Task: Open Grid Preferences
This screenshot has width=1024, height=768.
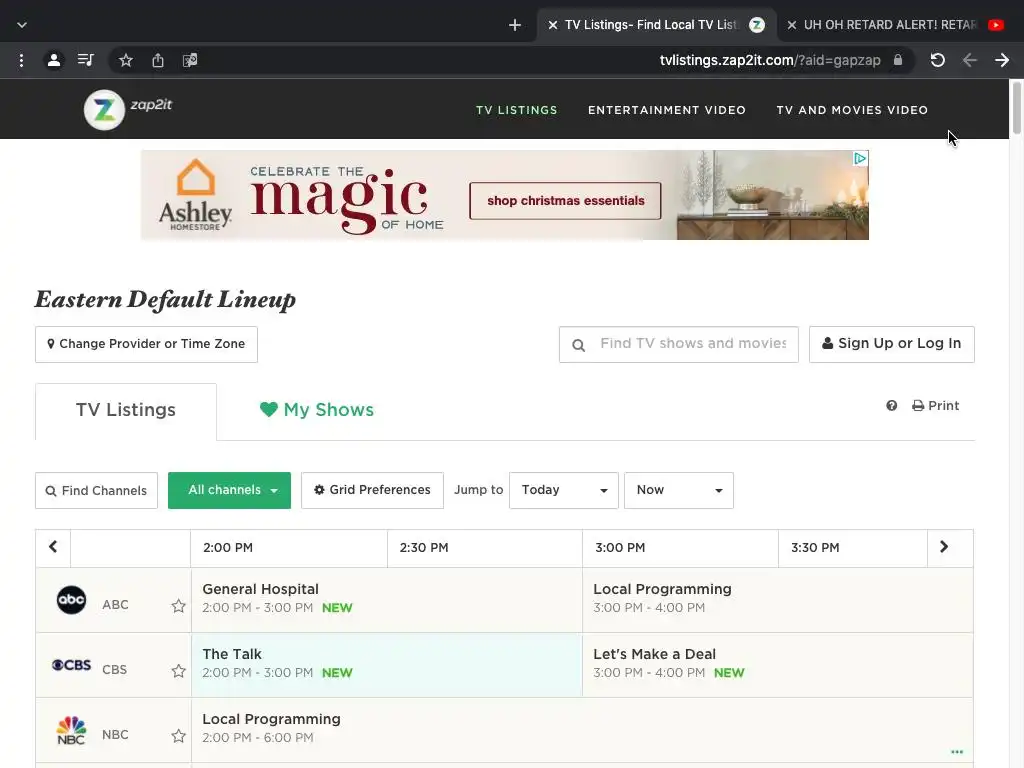Action: (372, 490)
